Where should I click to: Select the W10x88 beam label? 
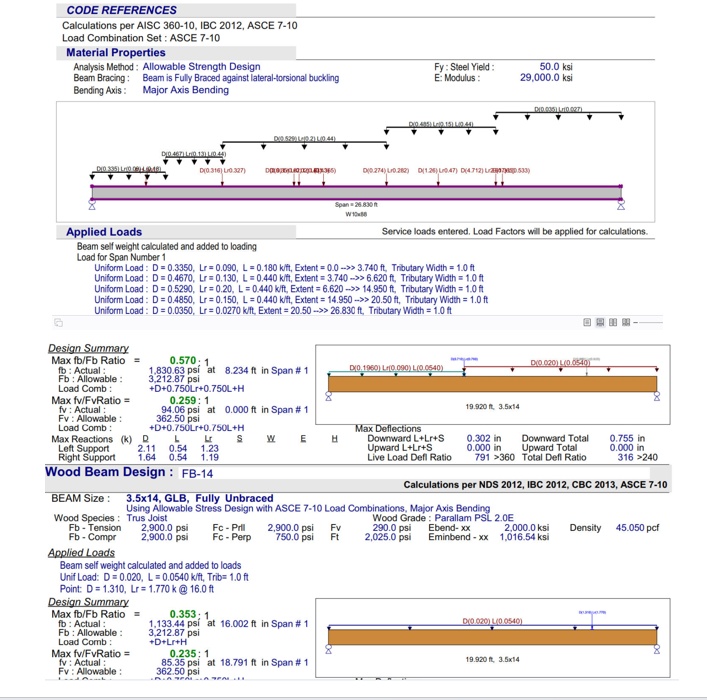(x=356, y=214)
